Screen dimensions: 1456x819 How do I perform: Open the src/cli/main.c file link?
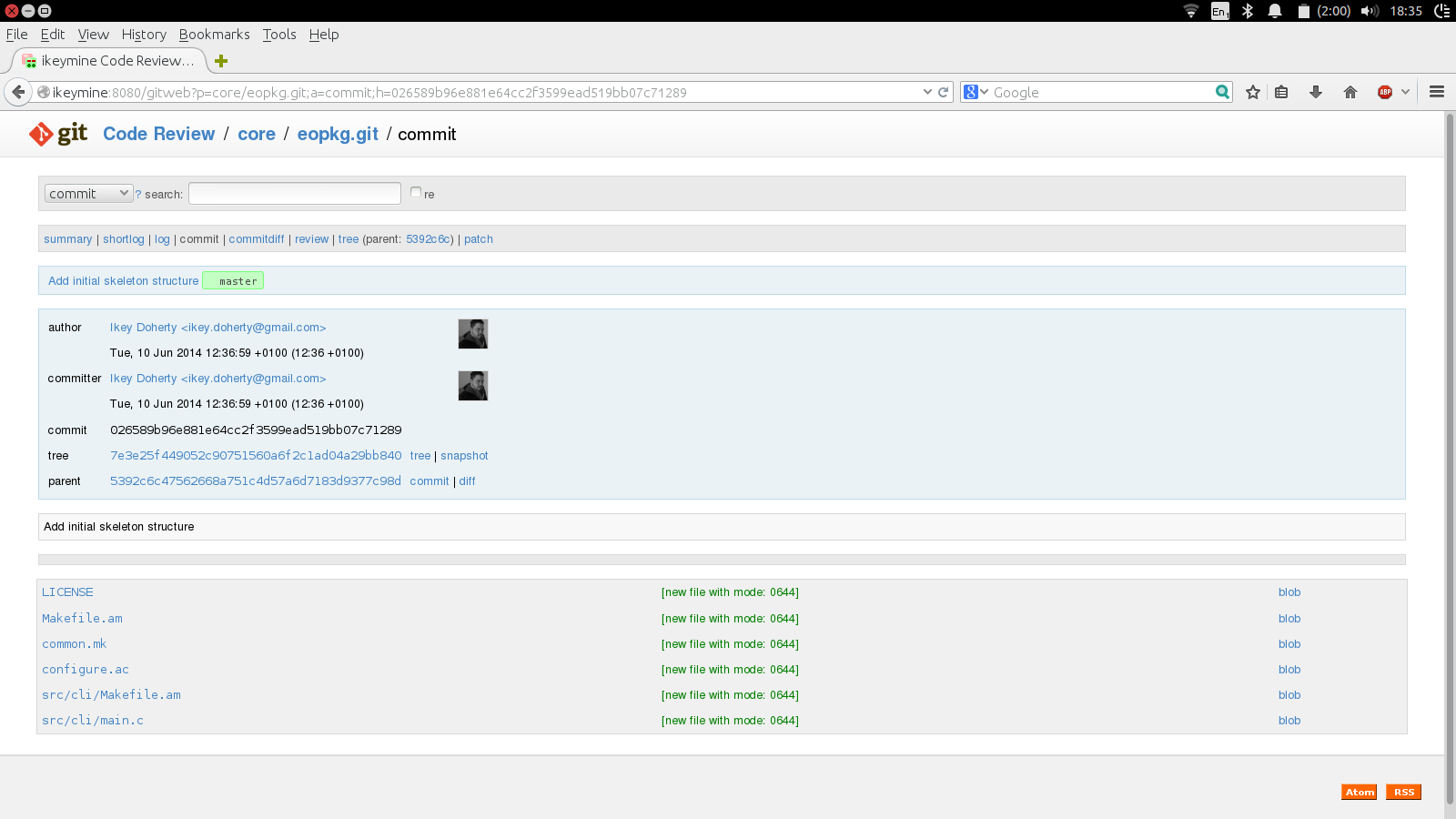click(93, 721)
